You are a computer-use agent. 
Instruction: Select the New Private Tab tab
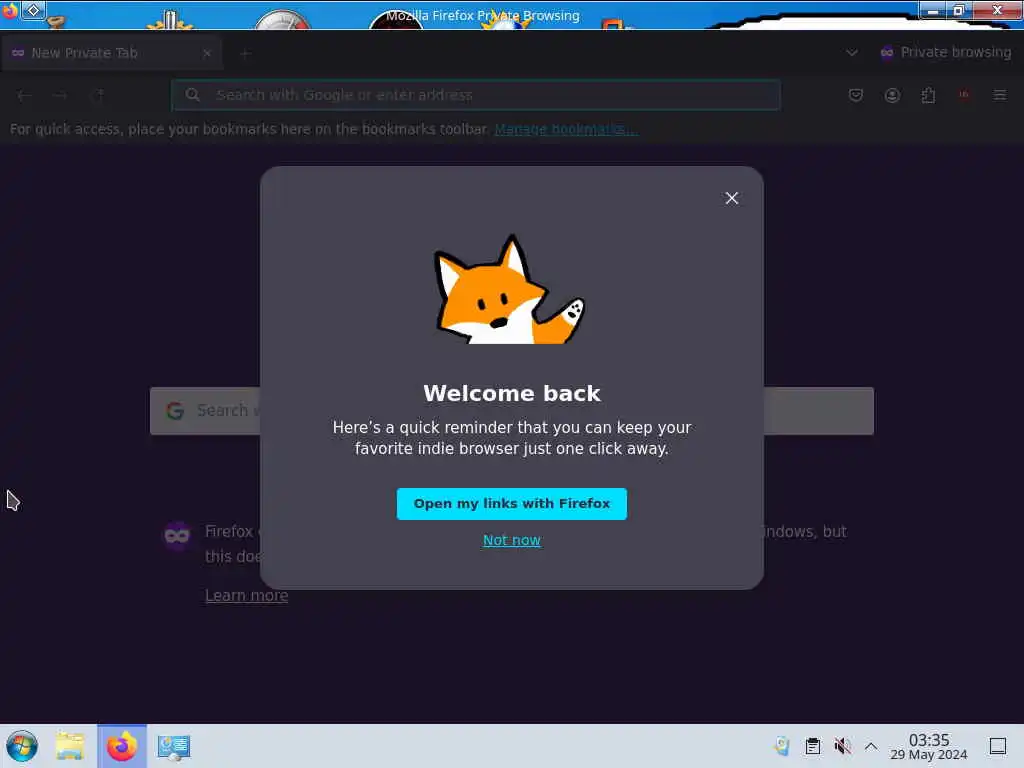pyautogui.click(x=111, y=53)
